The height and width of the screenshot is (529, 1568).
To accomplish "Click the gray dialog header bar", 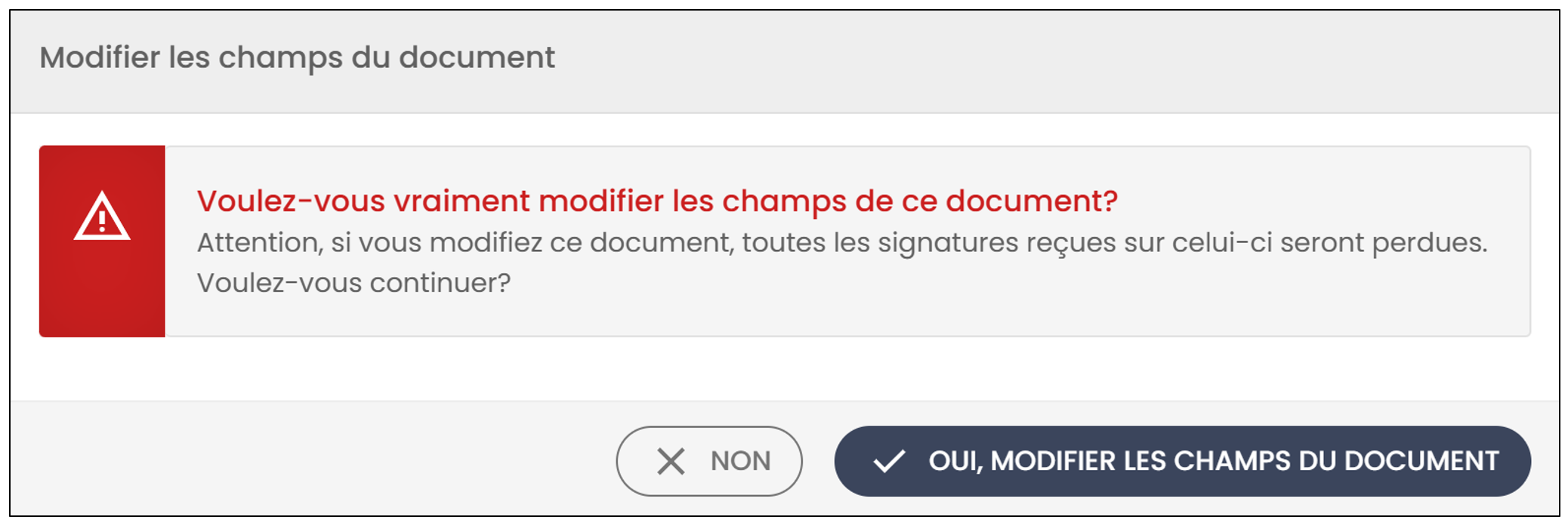I will coord(1057,60).
